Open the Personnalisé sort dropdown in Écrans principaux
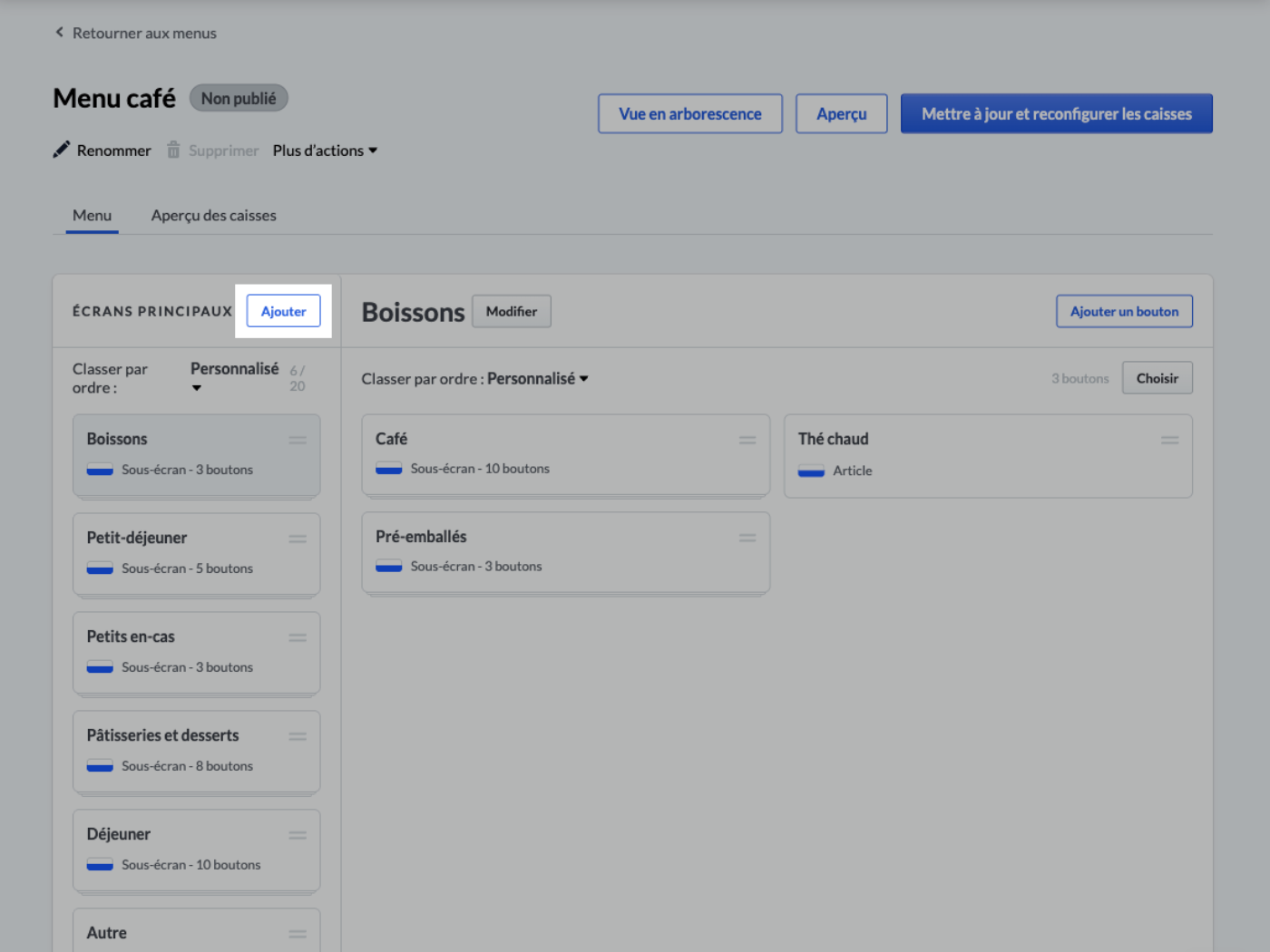Viewport: 1270px width, 952px height. point(234,377)
